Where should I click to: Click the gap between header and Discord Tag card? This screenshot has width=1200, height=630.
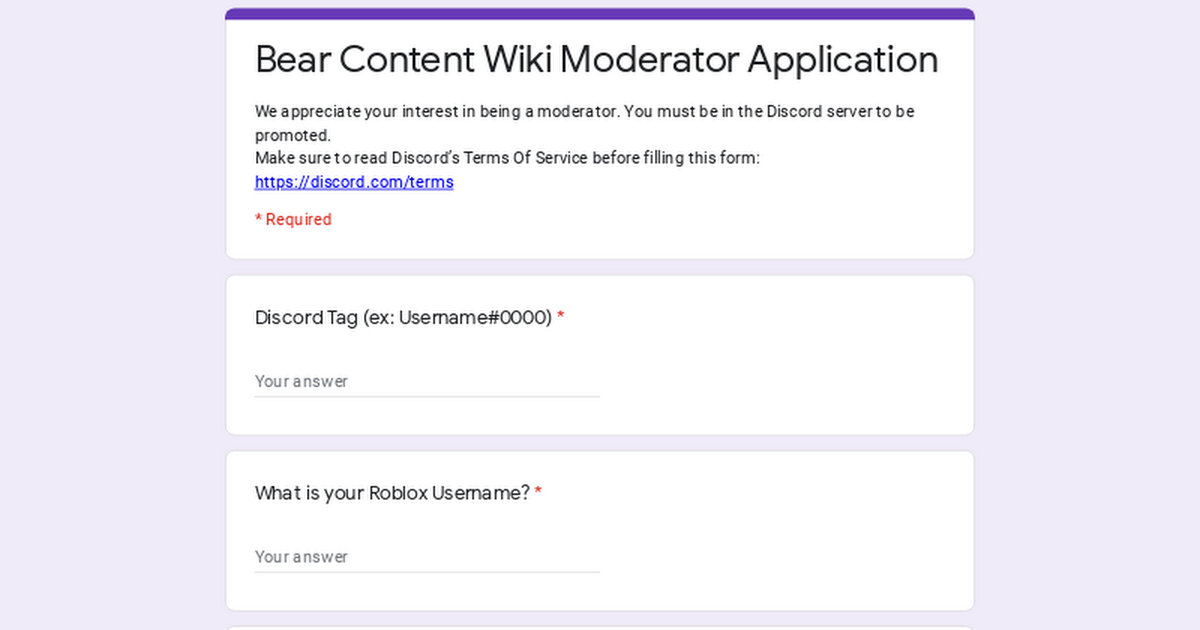[600, 267]
